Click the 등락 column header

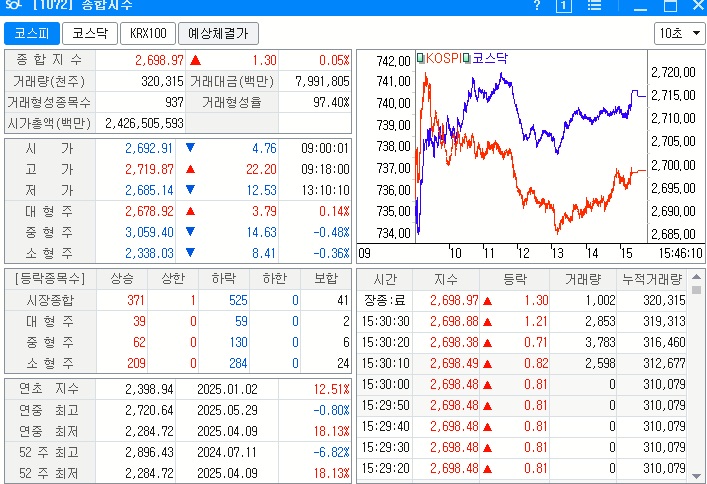click(x=514, y=279)
